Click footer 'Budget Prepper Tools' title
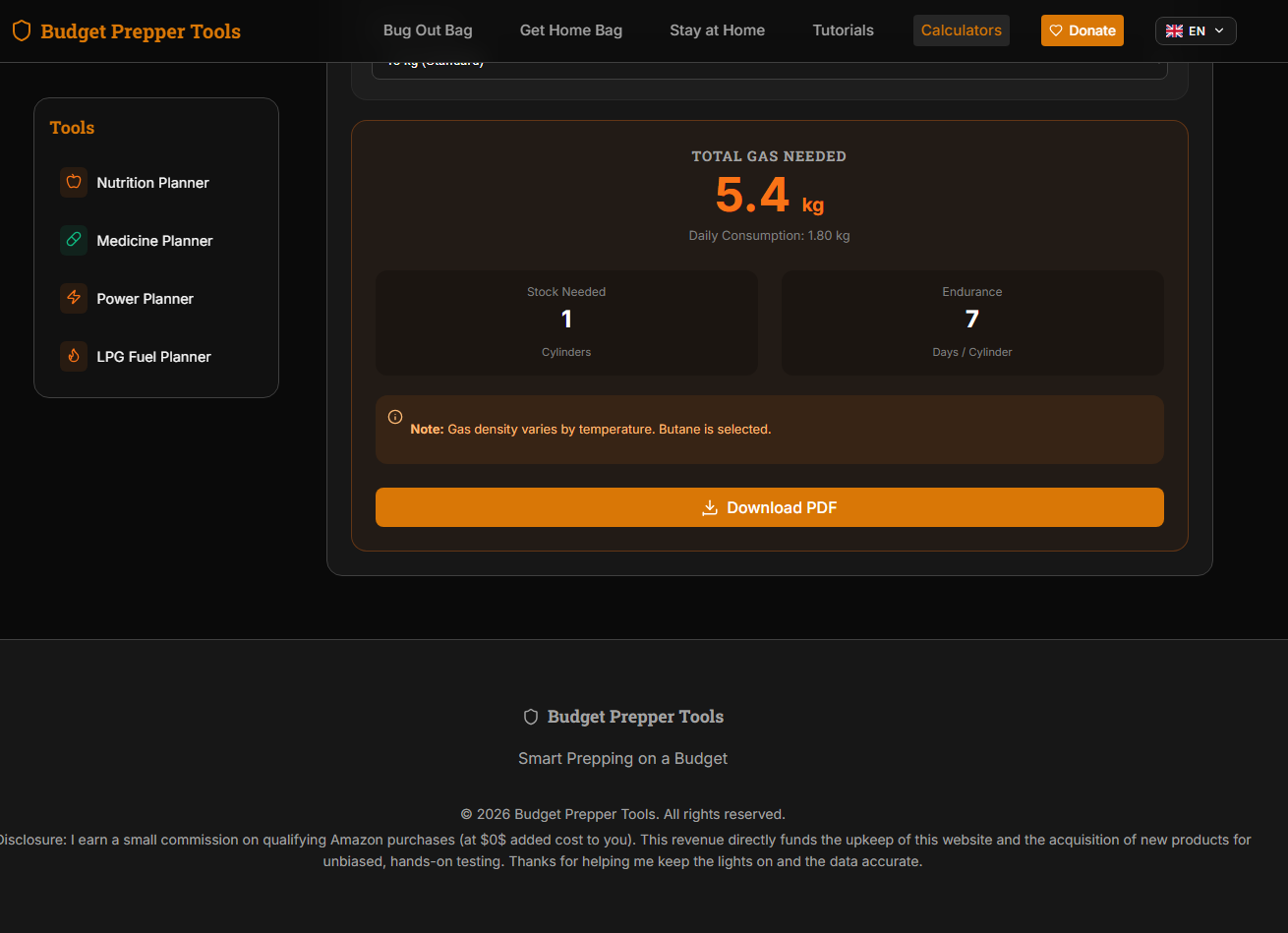 click(635, 717)
